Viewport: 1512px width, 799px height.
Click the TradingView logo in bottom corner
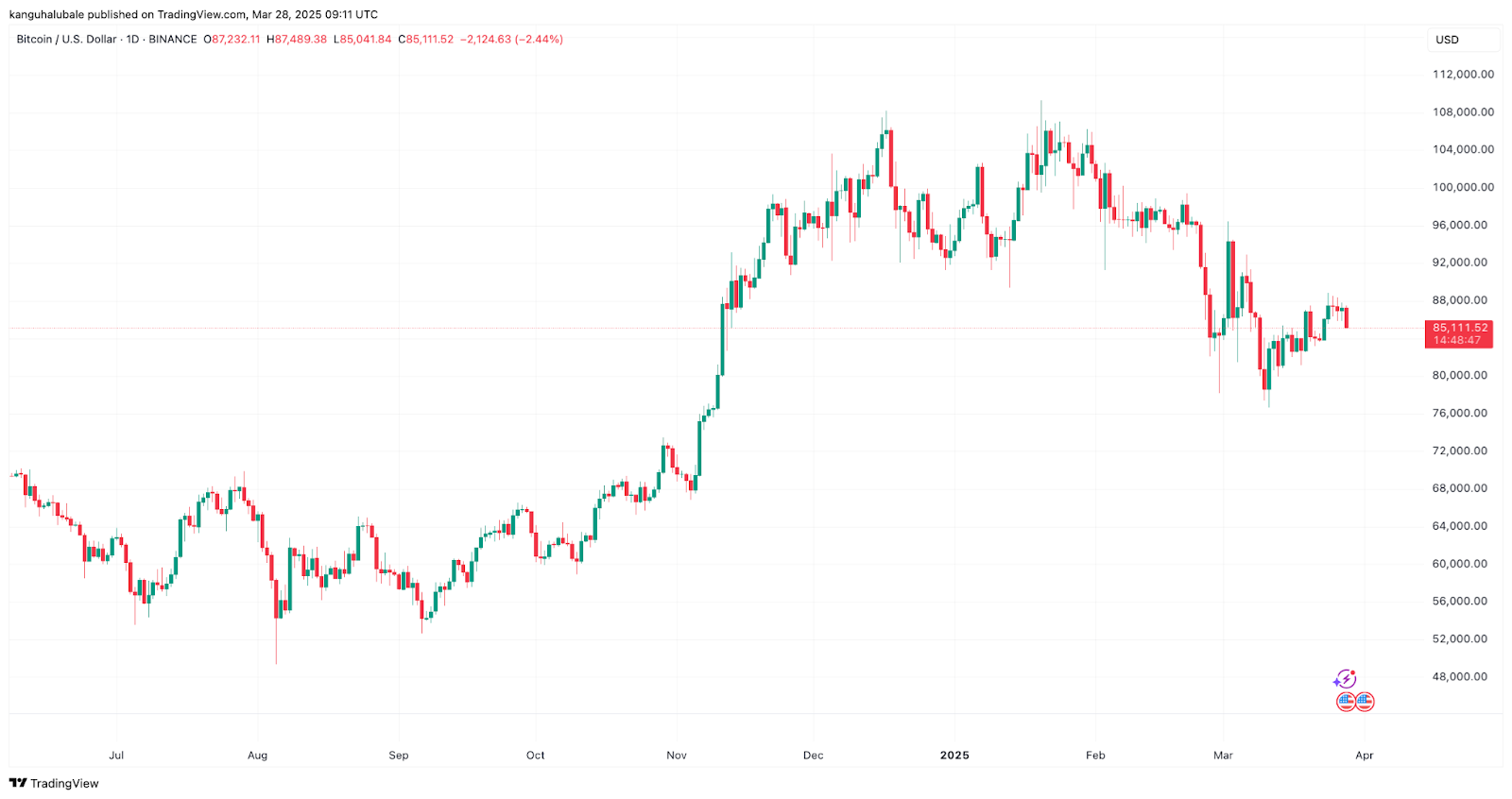54,783
